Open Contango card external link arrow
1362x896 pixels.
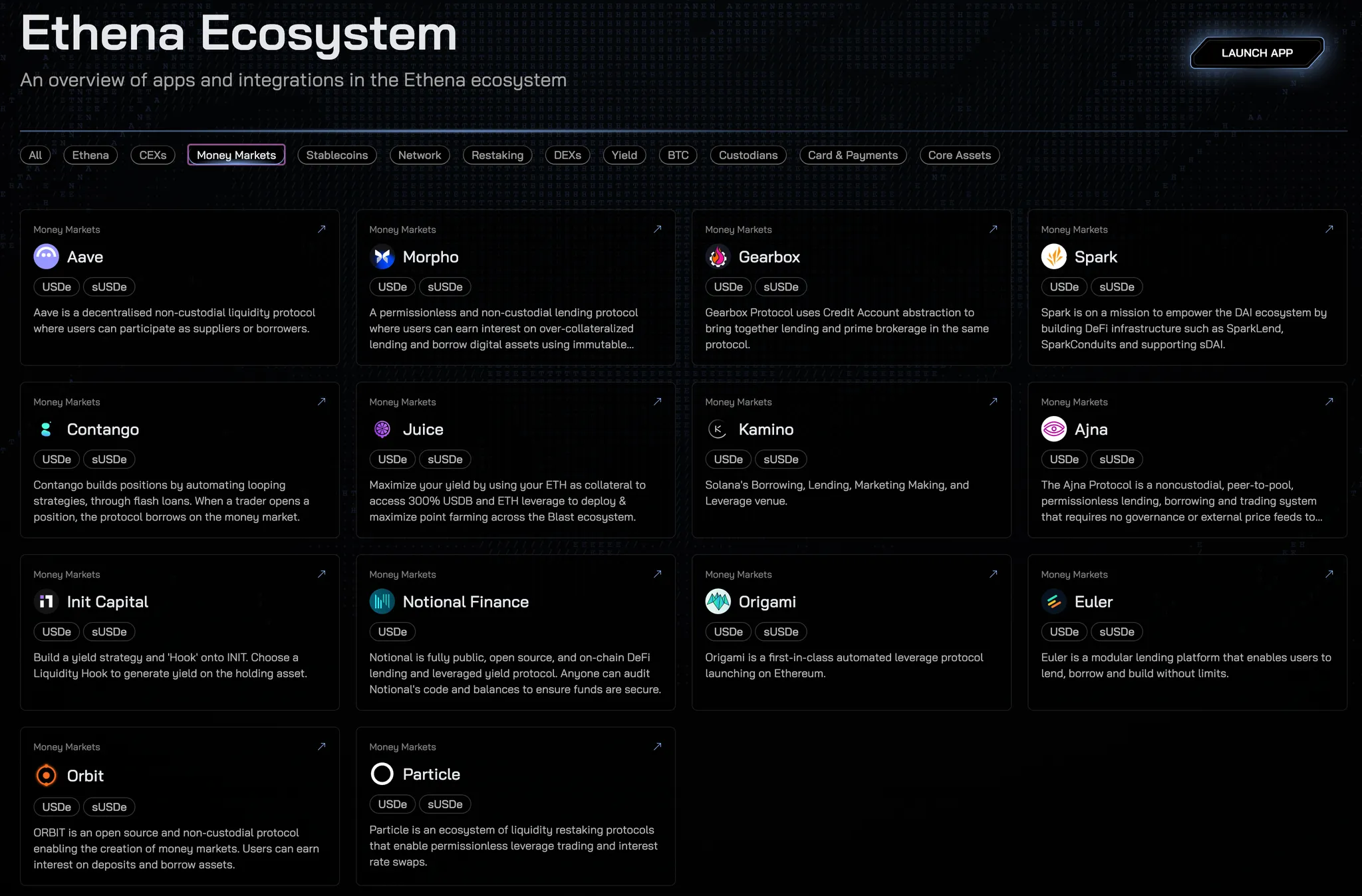[322, 401]
